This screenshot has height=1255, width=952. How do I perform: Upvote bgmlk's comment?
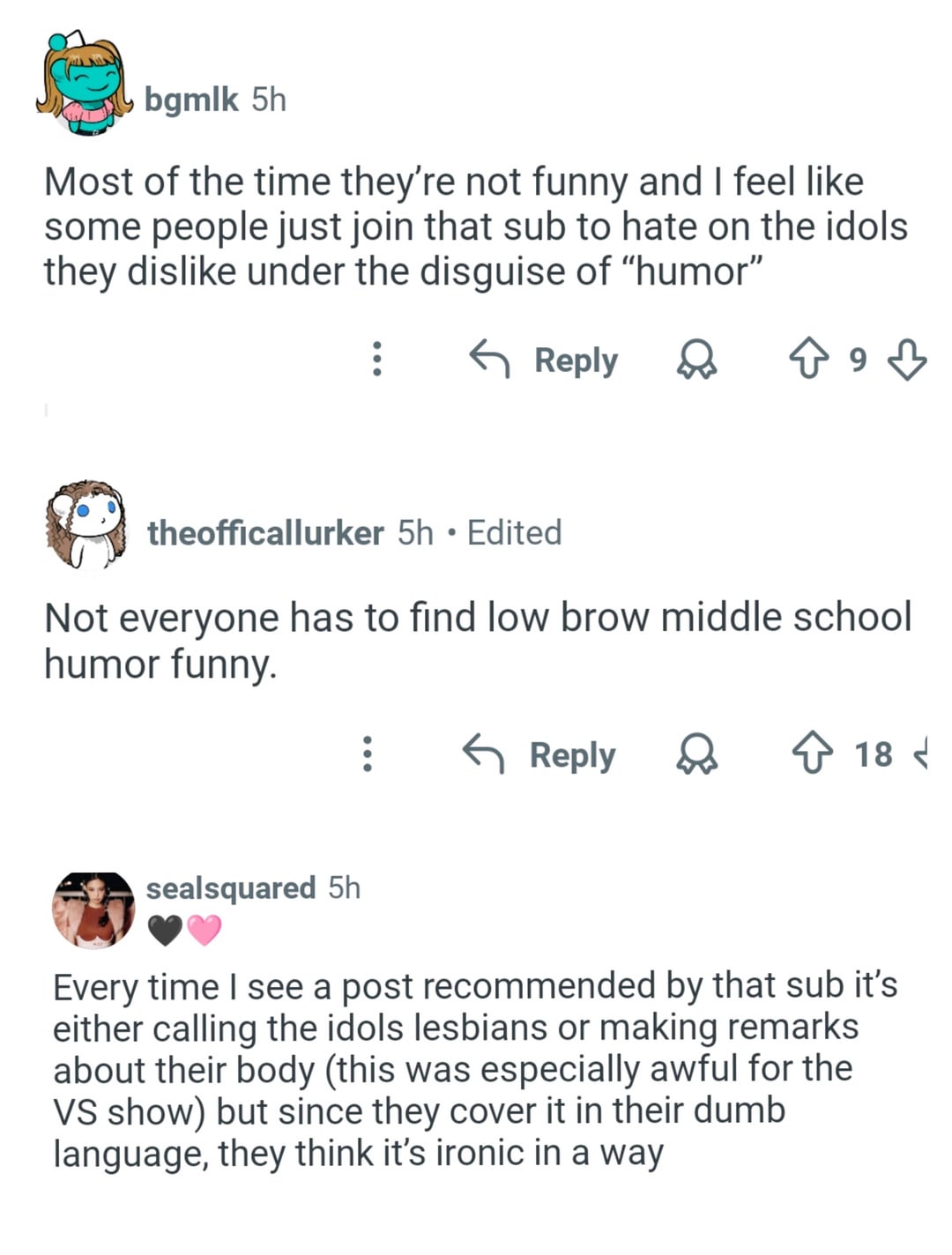[810, 360]
